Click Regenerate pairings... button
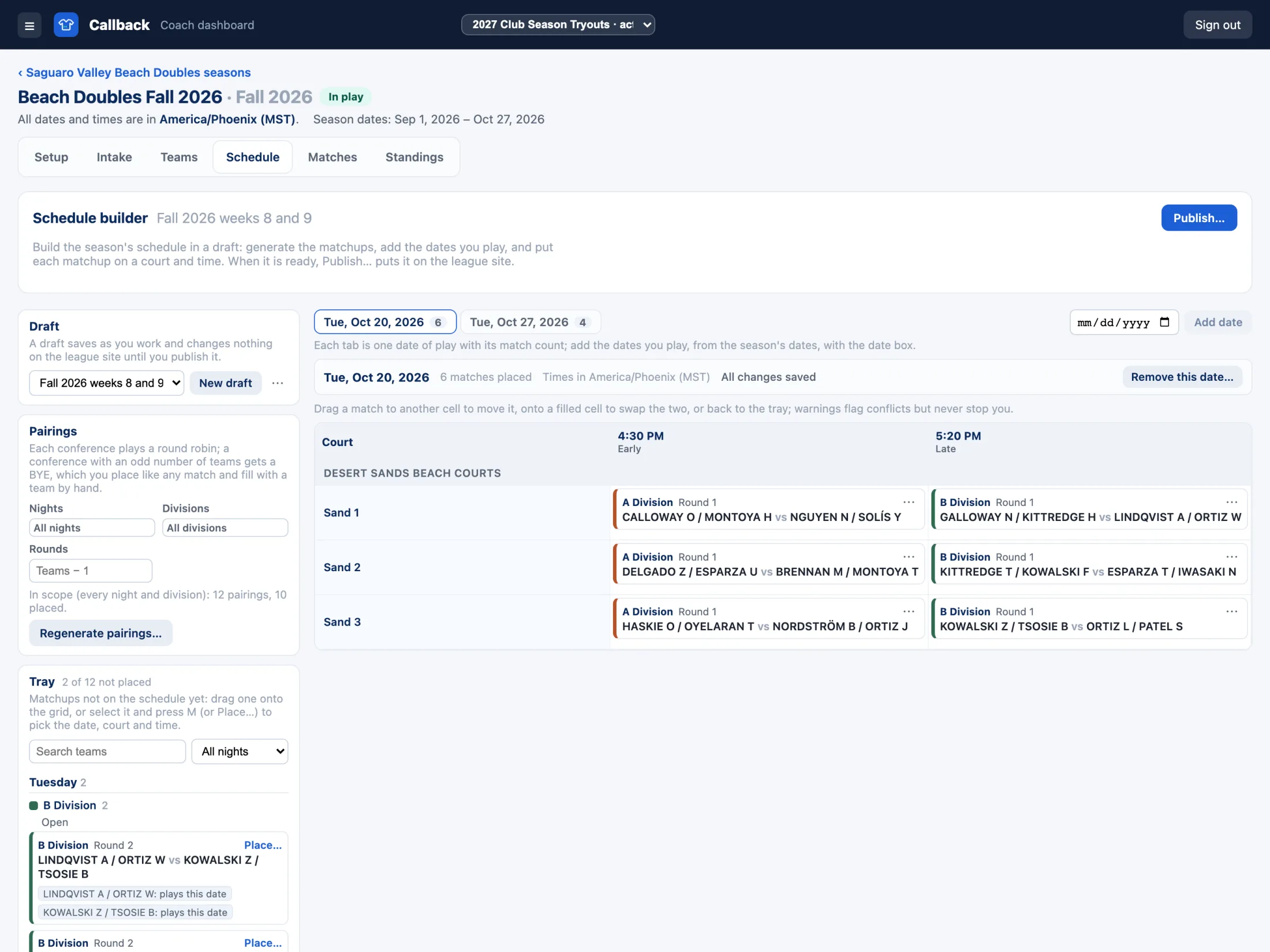1270x952 pixels. (101, 633)
